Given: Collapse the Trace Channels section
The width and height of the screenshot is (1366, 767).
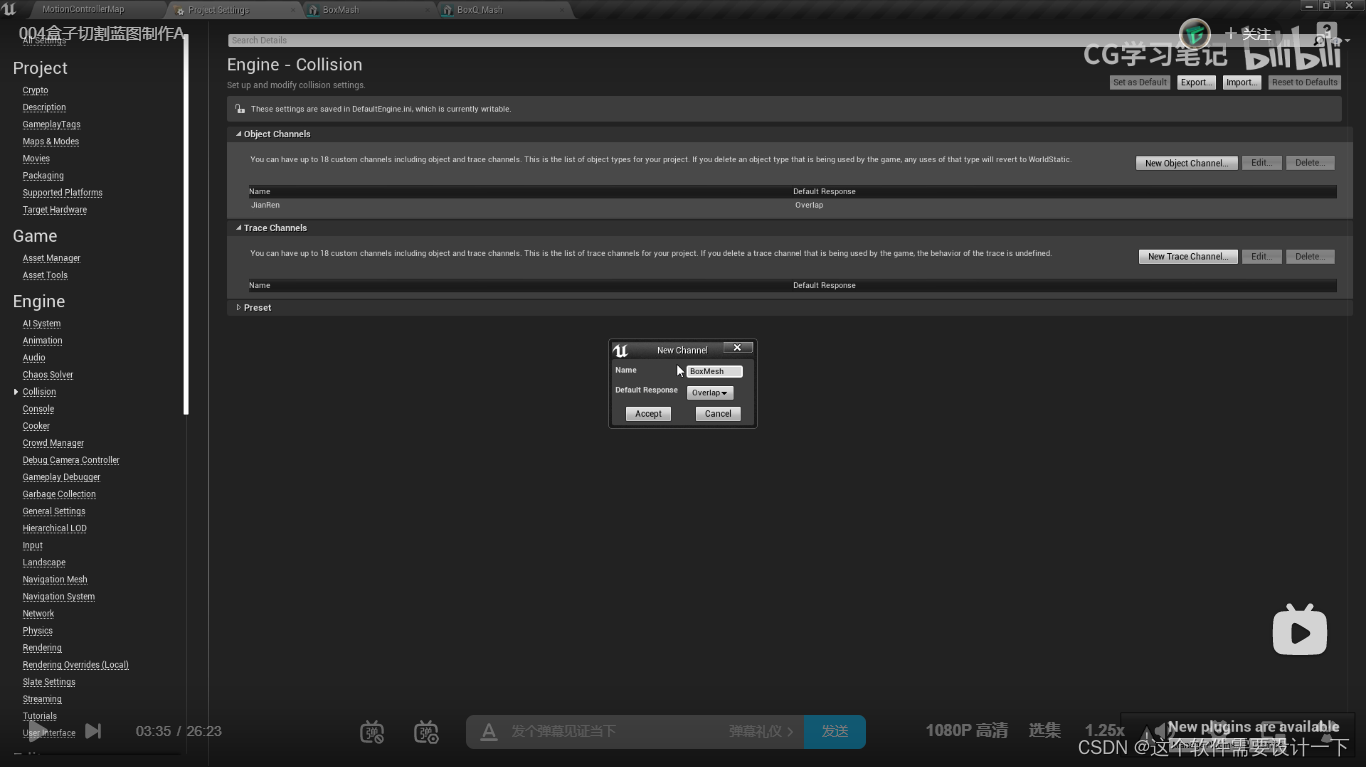Looking at the screenshot, I should point(239,228).
